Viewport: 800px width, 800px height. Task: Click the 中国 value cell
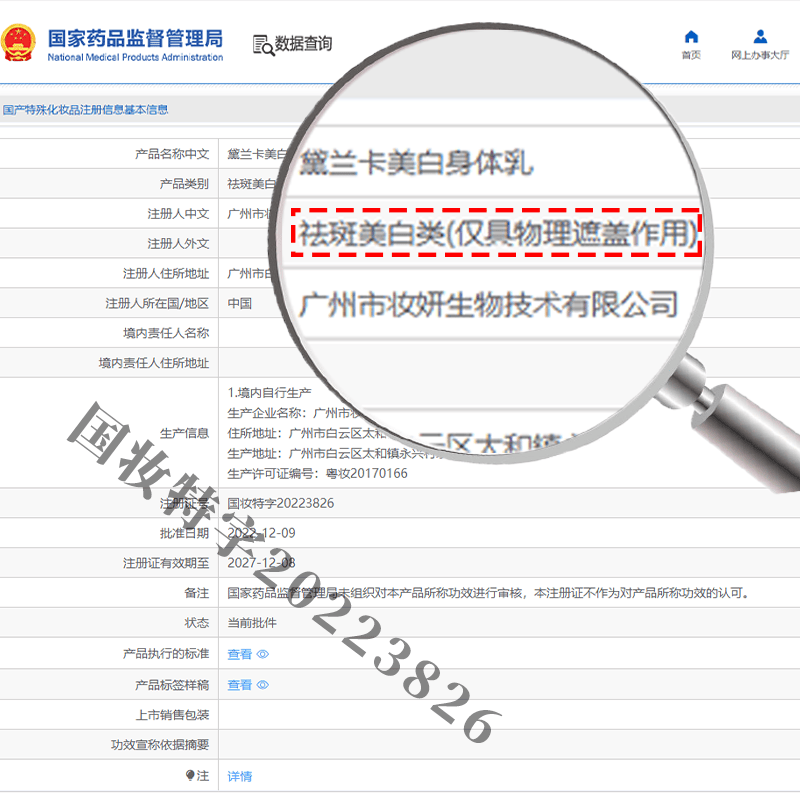click(x=240, y=304)
